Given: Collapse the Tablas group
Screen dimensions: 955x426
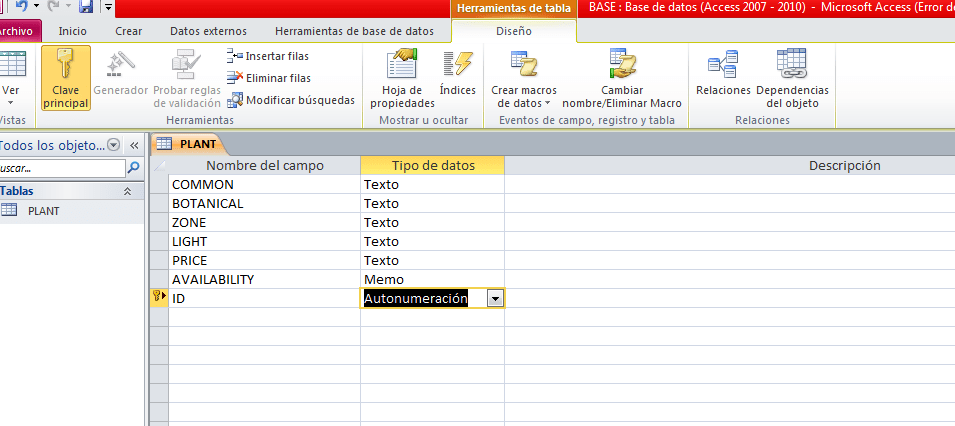Looking at the screenshot, I should [127, 191].
